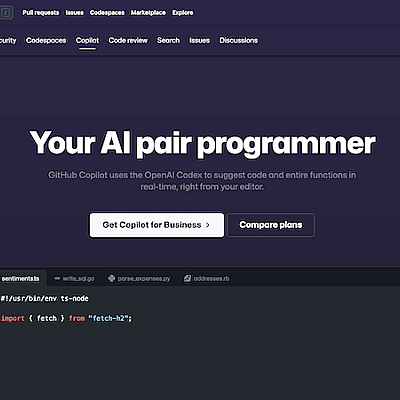Switch to write_sql.go editor tab

pos(74,278)
